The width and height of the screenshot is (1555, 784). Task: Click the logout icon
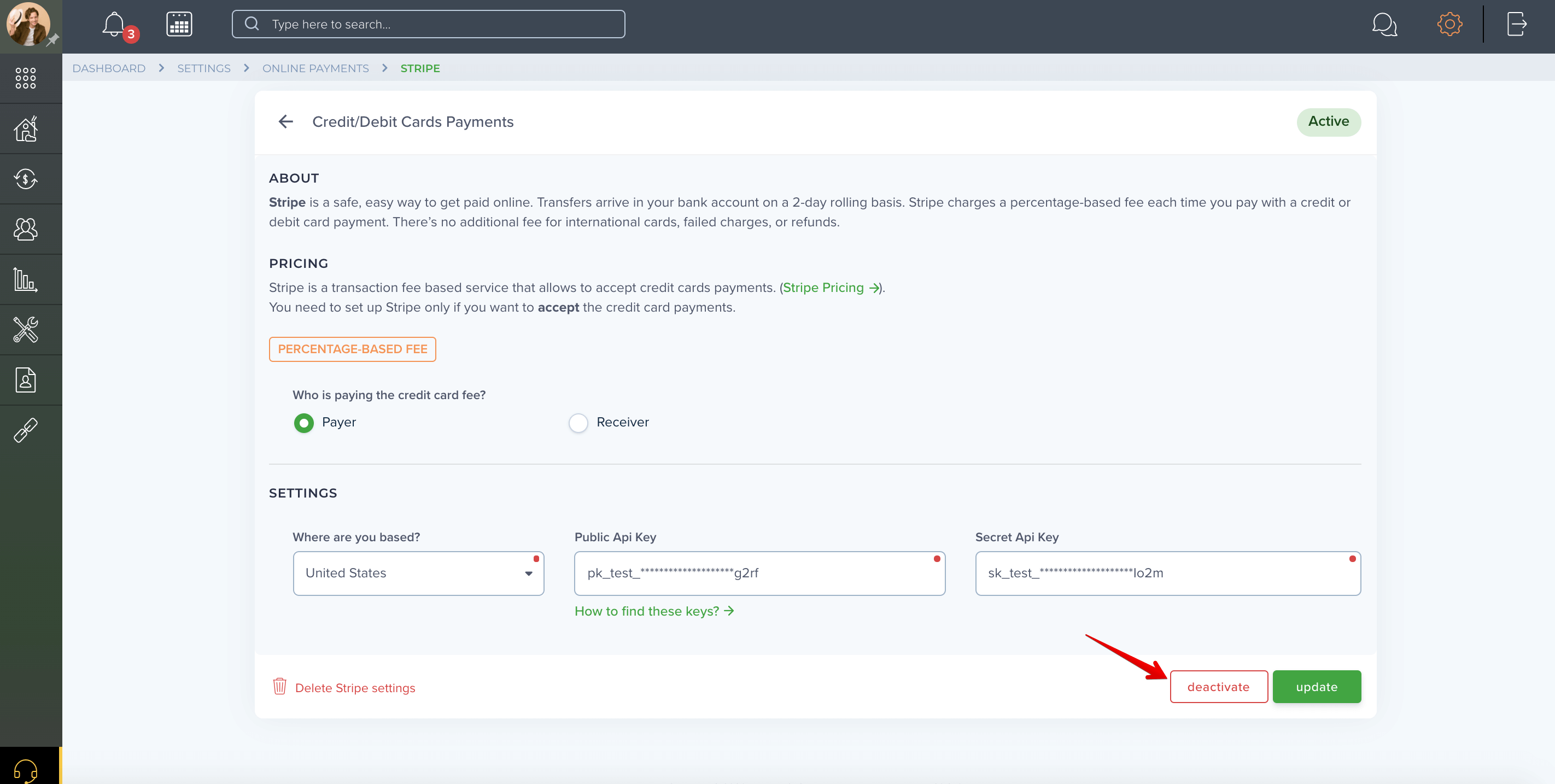(x=1517, y=24)
